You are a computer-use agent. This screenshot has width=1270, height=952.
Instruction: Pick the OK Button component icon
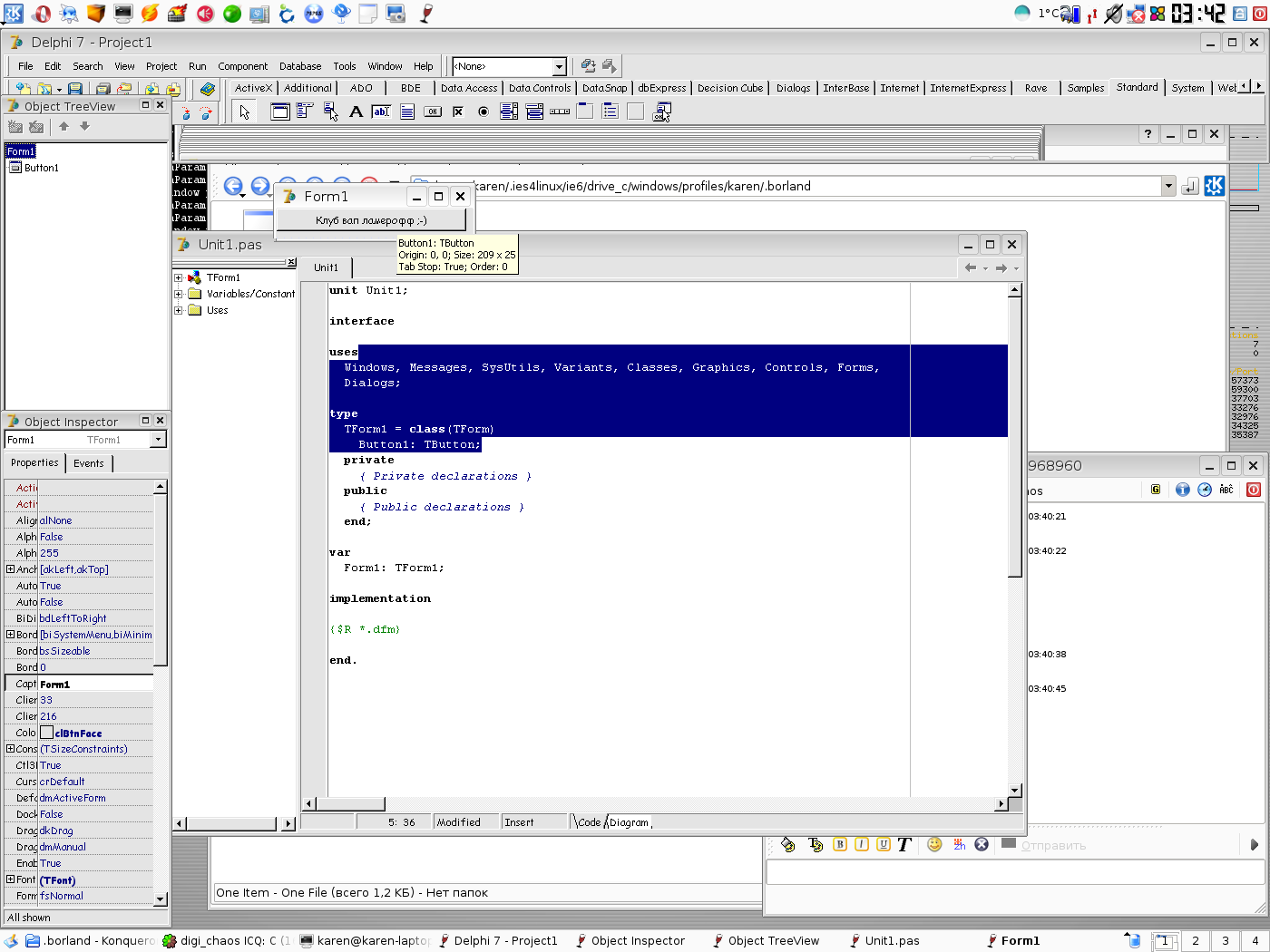(433, 112)
